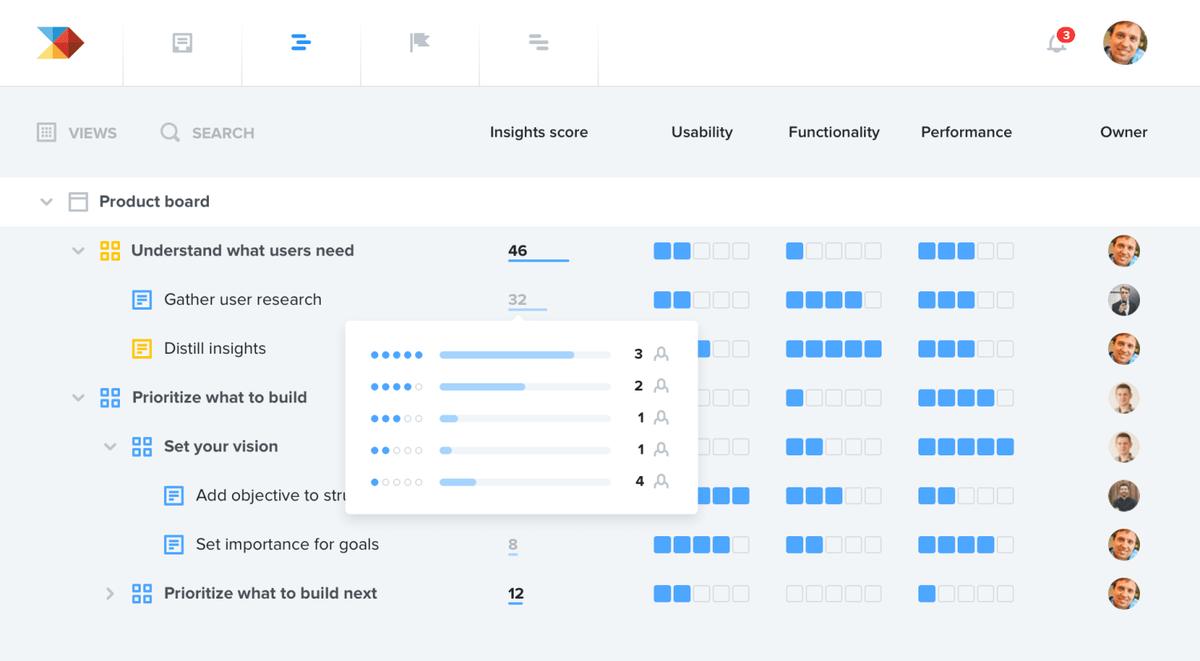Click the notification bell icon

pyautogui.click(x=1056, y=43)
